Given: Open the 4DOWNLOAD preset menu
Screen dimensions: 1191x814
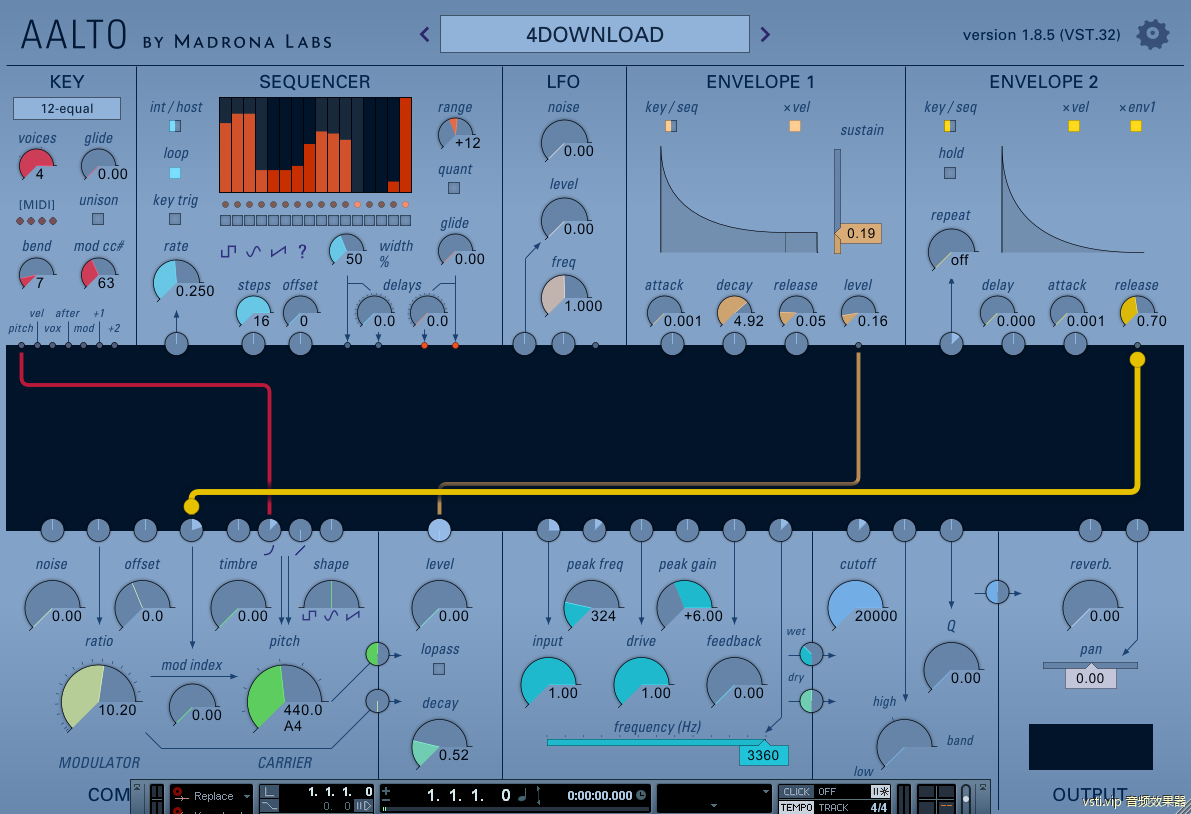Looking at the screenshot, I should pos(594,35).
